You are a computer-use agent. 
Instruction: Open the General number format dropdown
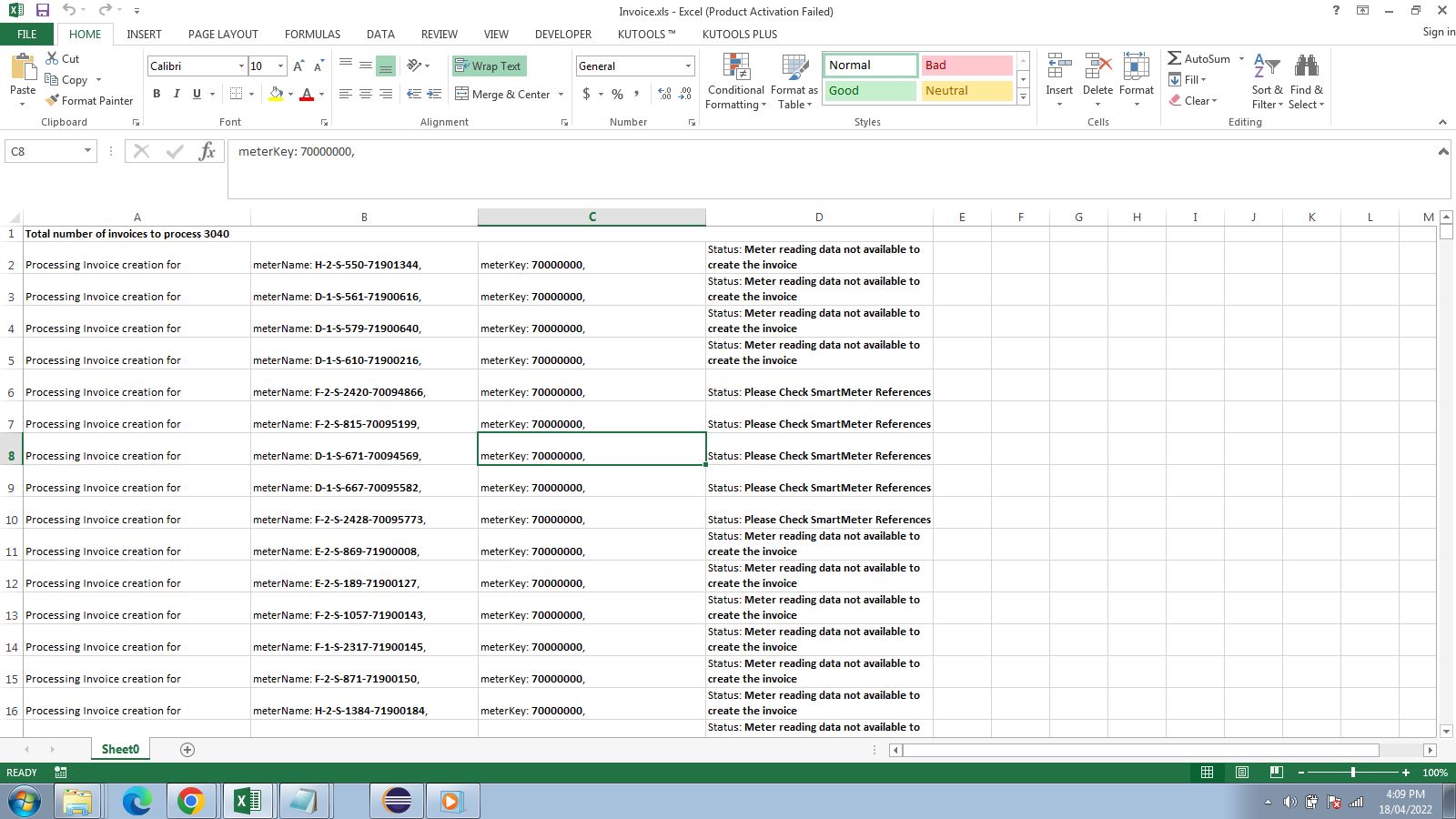click(688, 66)
